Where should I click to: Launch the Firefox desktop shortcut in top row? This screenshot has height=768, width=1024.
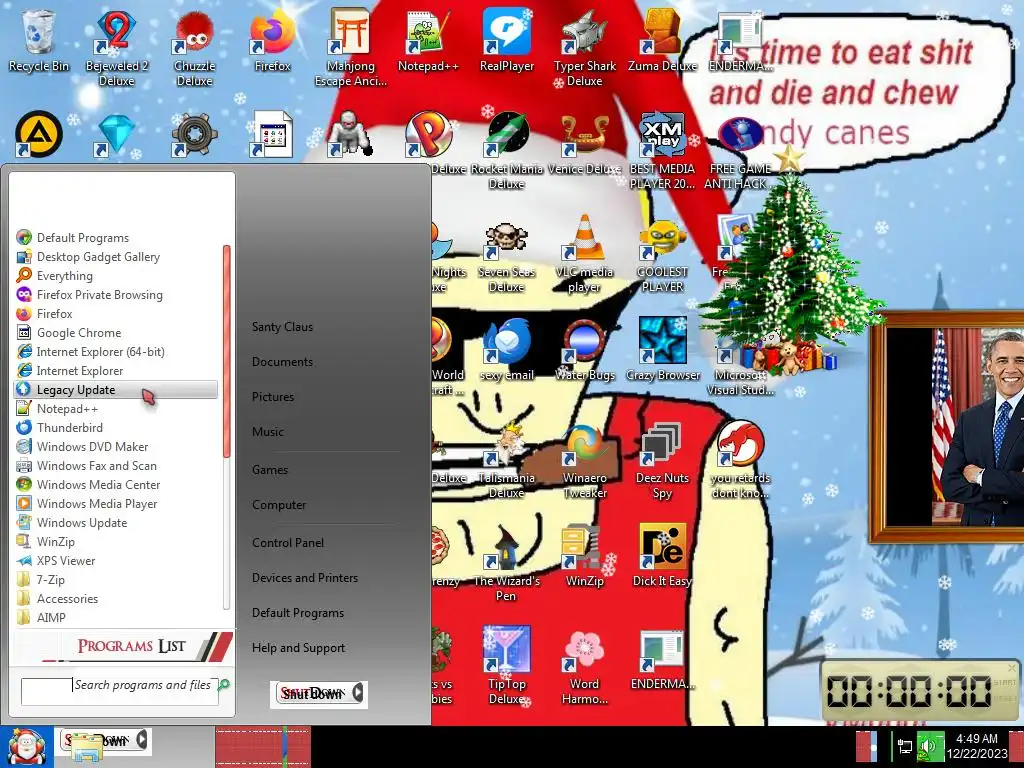tap(272, 40)
